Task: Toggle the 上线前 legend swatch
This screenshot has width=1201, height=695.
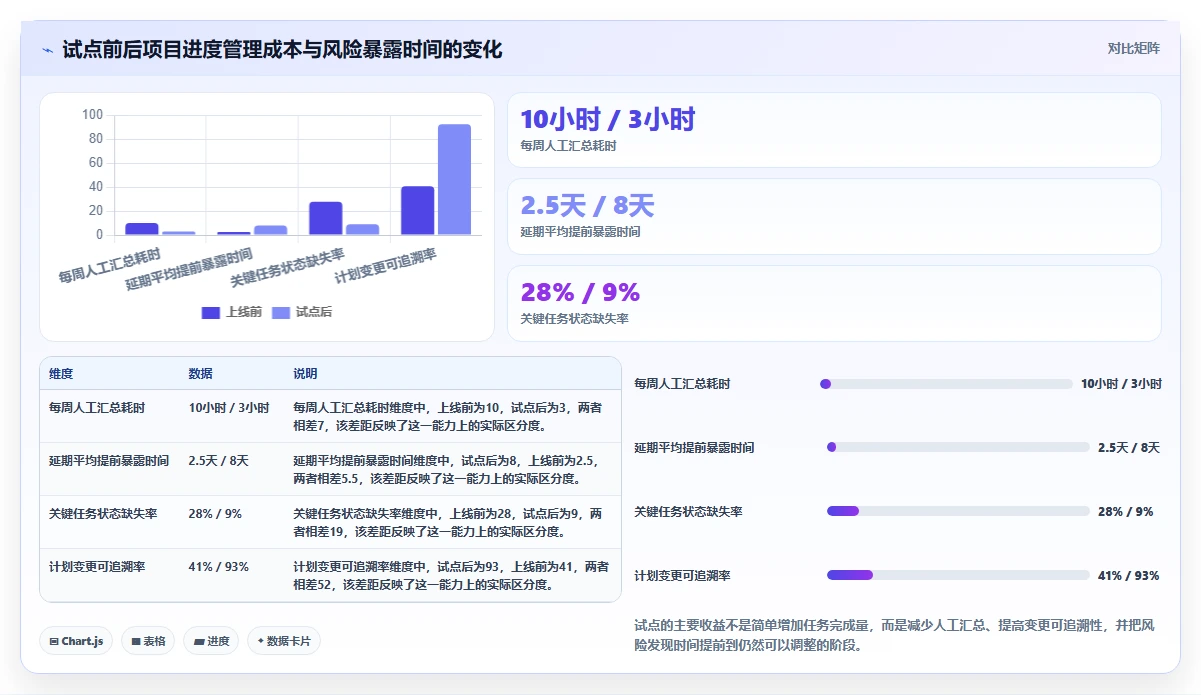Action: point(211,312)
